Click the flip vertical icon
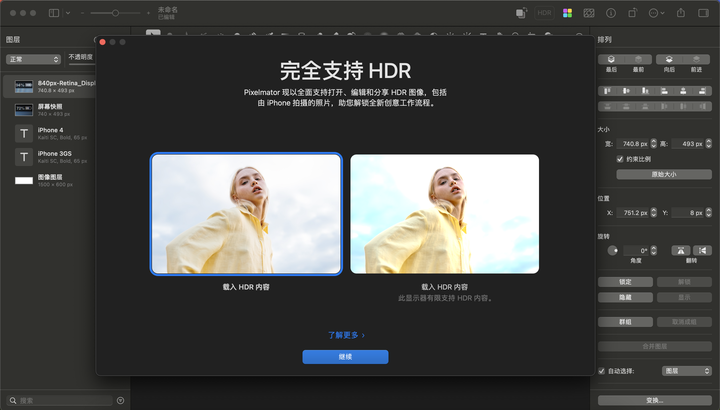 (x=702, y=250)
